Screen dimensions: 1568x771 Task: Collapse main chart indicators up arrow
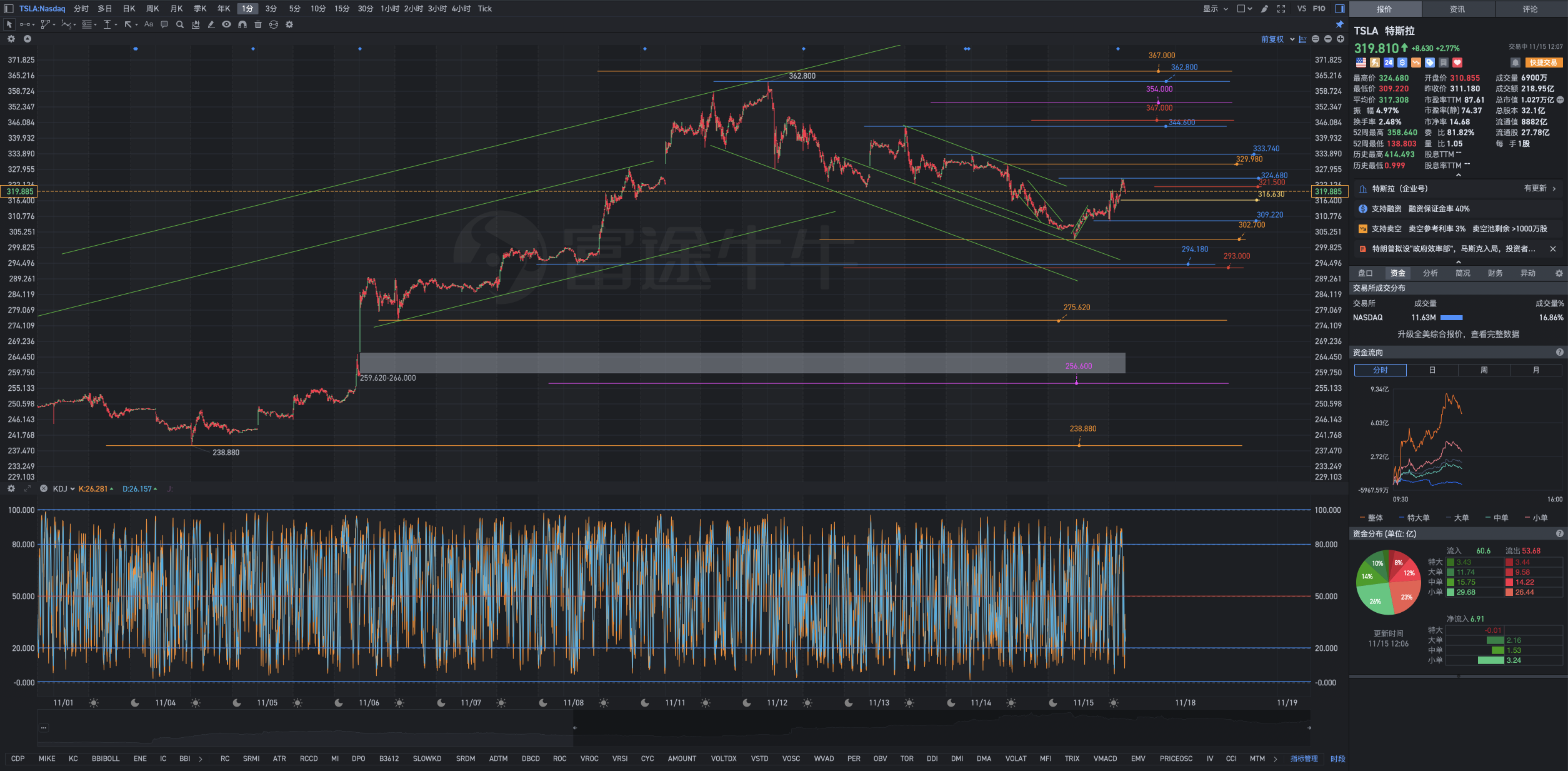coord(27,39)
